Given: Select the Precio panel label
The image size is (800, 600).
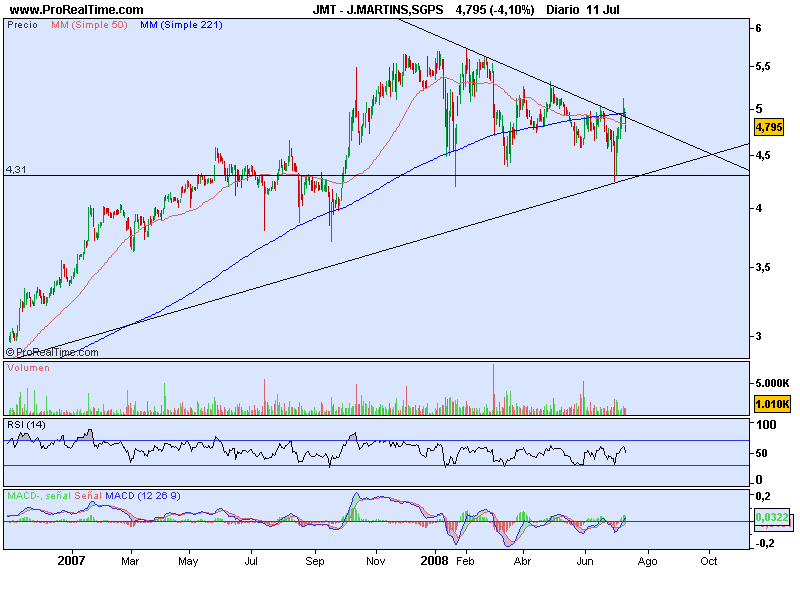Looking at the screenshot, I should (22, 25).
